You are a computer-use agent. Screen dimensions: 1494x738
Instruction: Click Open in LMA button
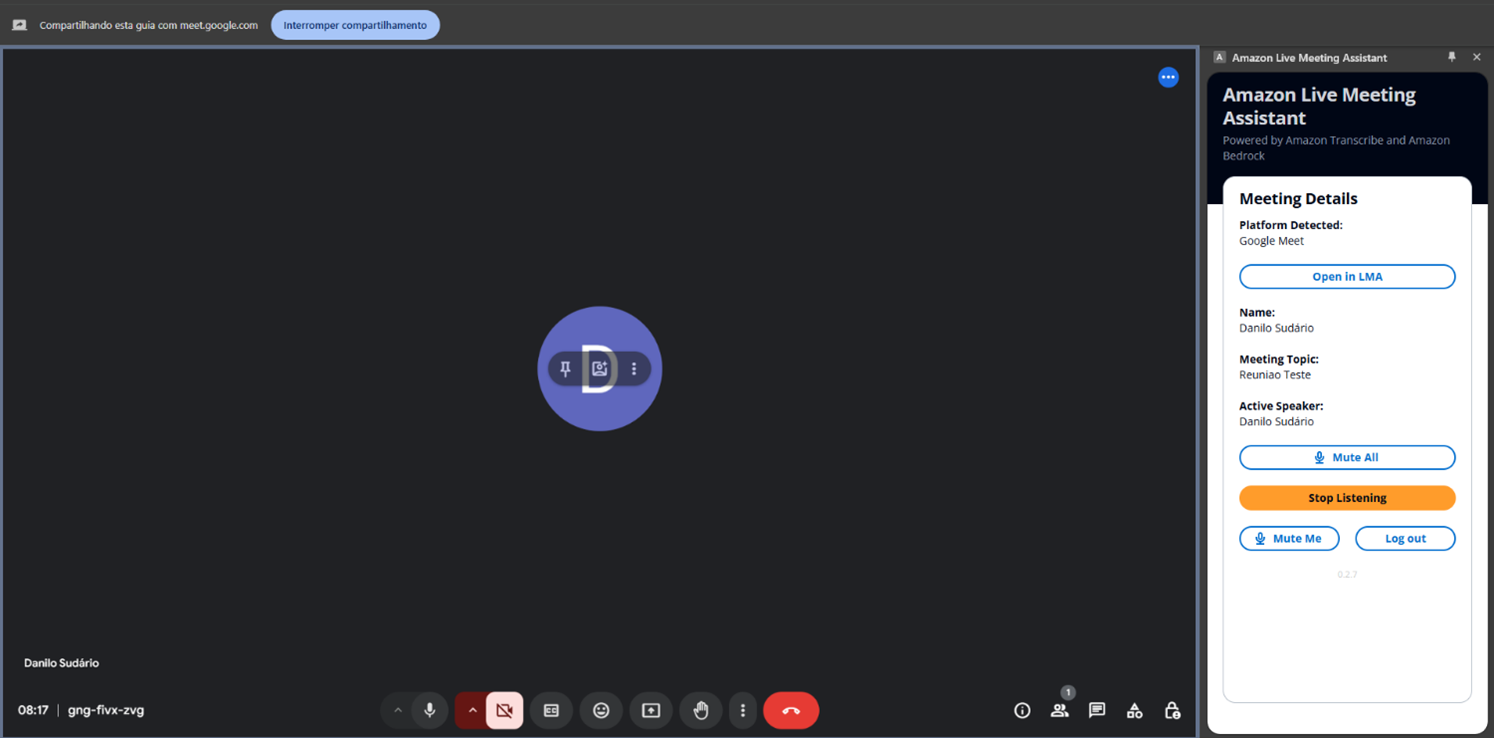1347,276
